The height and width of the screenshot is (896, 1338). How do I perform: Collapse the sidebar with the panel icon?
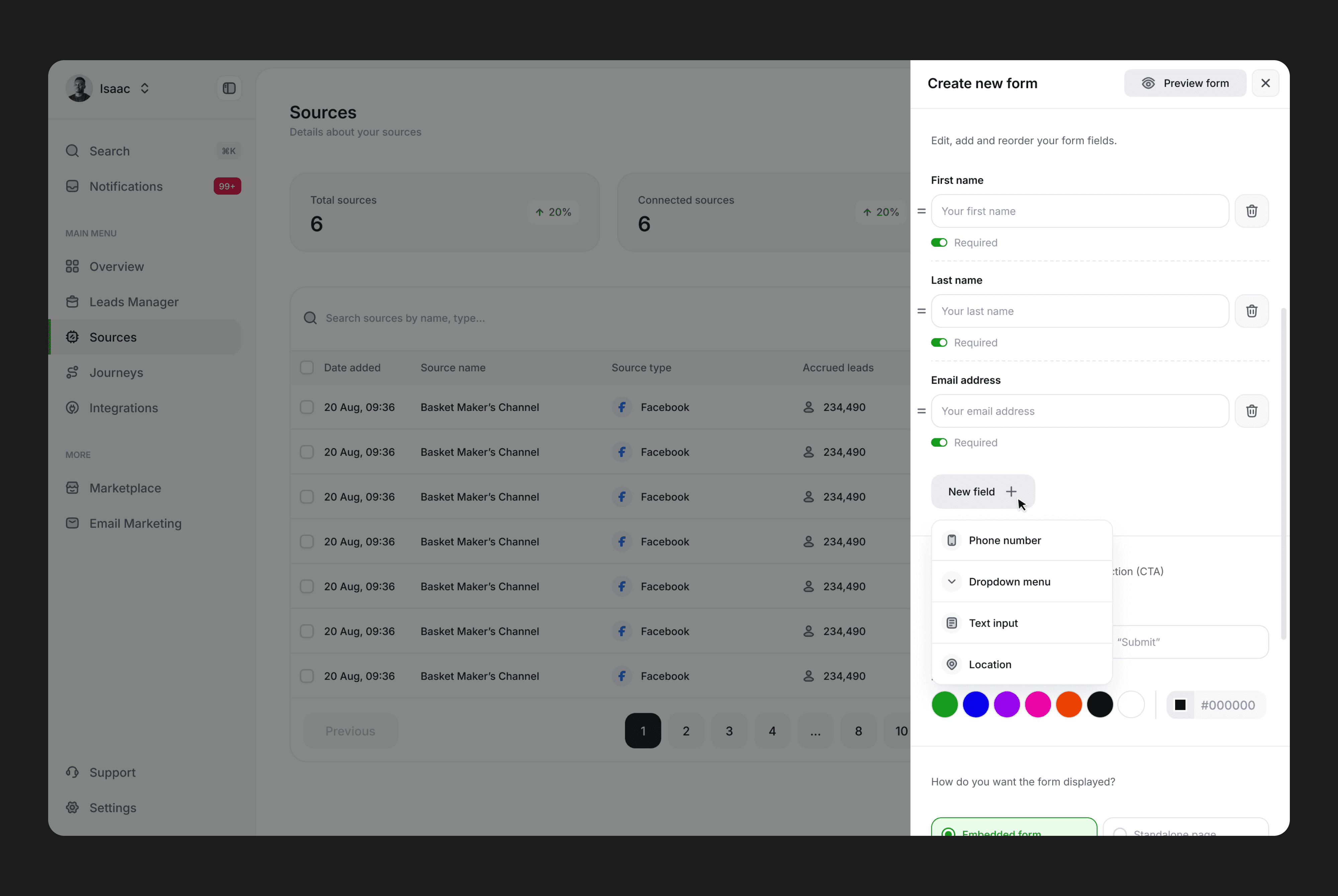point(229,88)
